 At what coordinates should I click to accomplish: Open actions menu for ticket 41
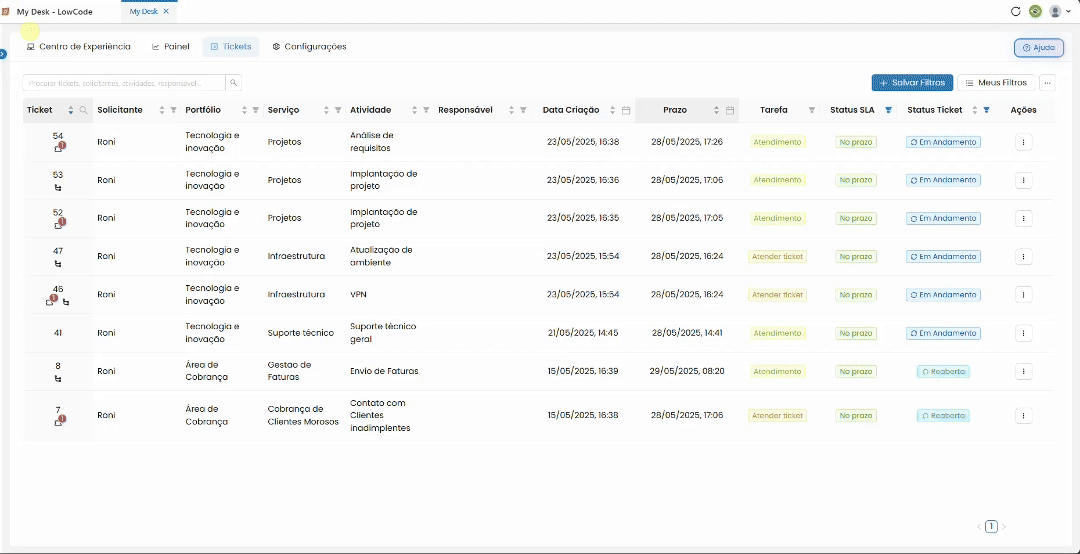(x=1024, y=333)
